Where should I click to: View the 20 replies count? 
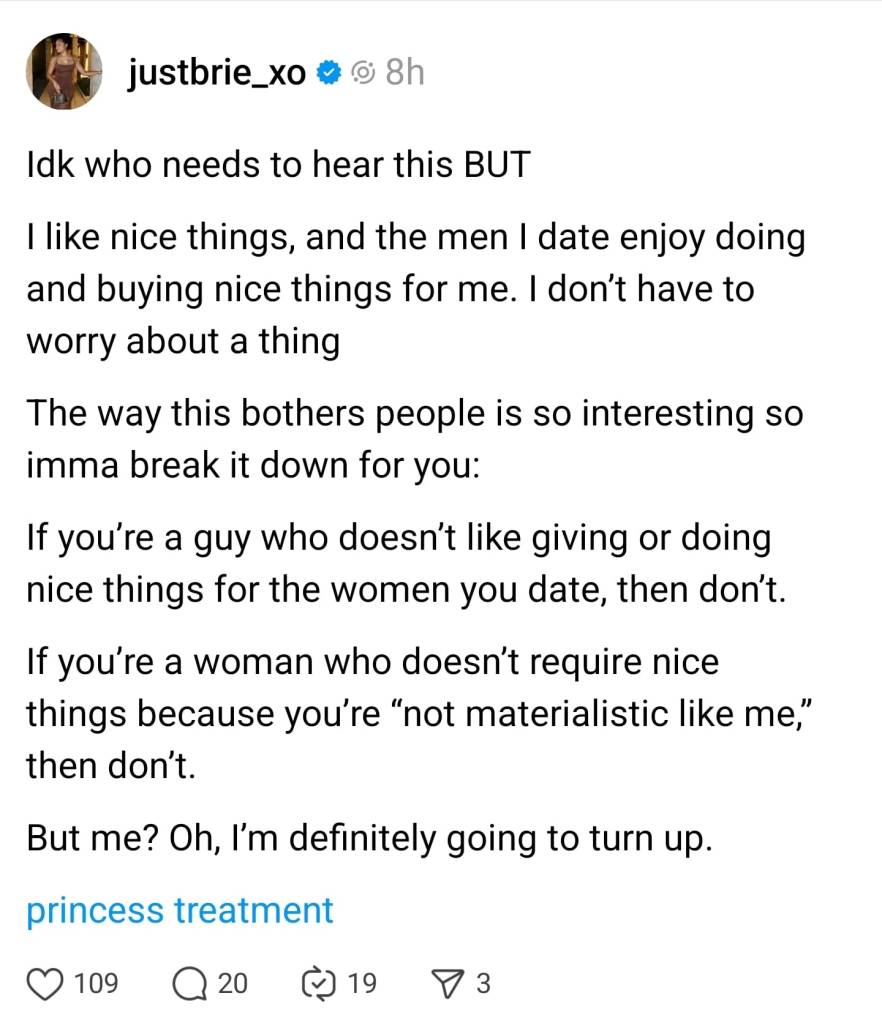coord(232,984)
